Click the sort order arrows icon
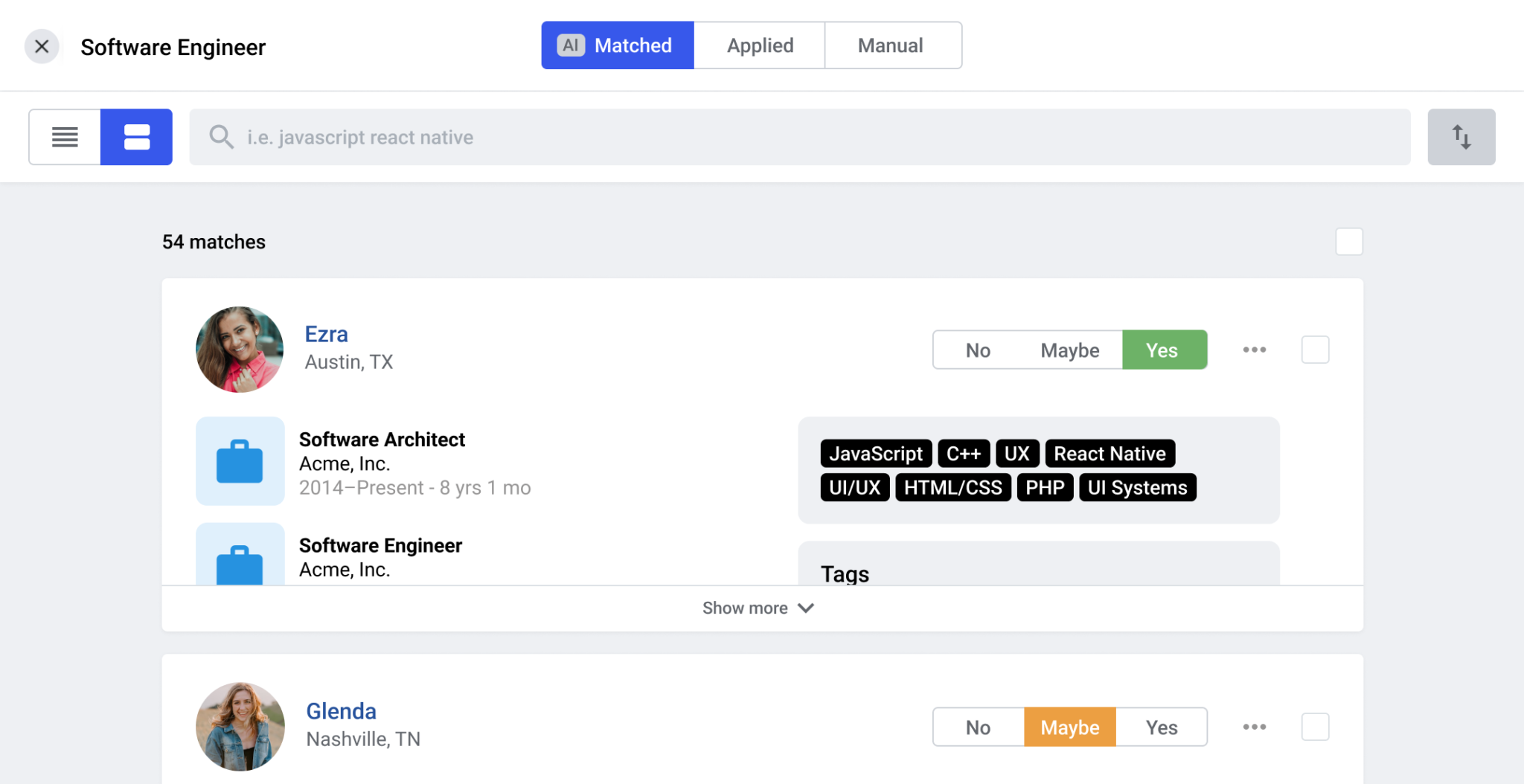 1461,137
